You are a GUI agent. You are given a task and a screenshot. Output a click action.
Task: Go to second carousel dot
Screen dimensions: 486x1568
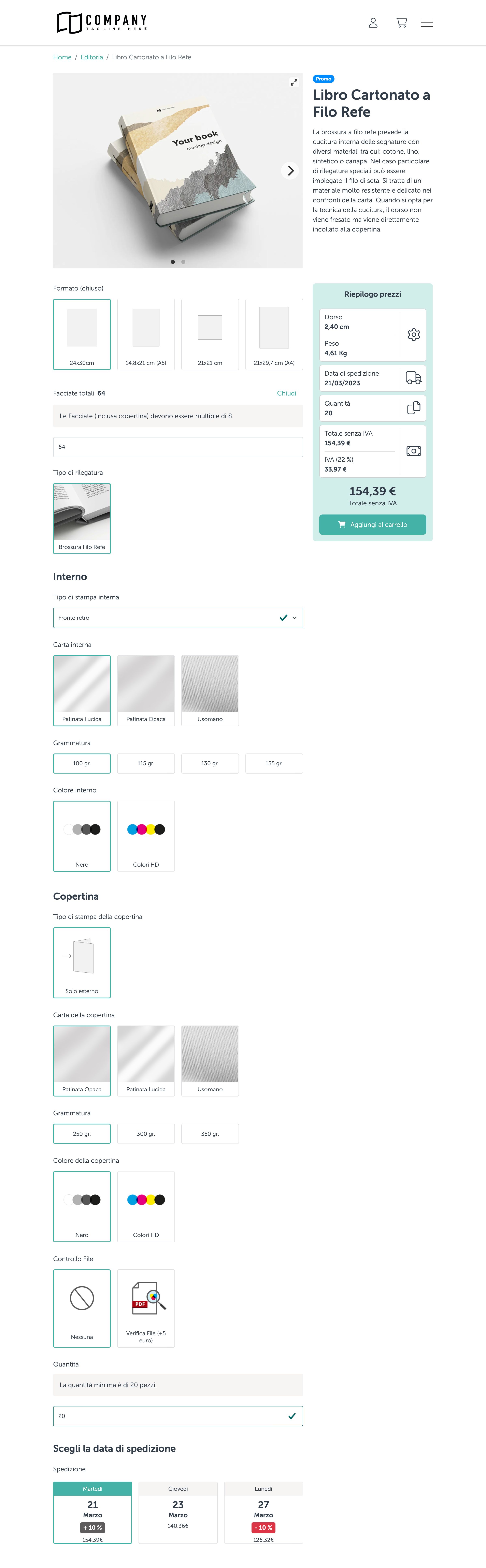[183, 262]
